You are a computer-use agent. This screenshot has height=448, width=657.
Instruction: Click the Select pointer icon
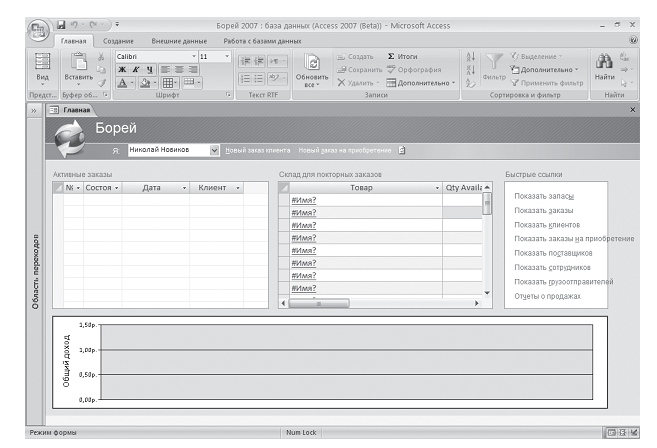(x=626, y=83)
